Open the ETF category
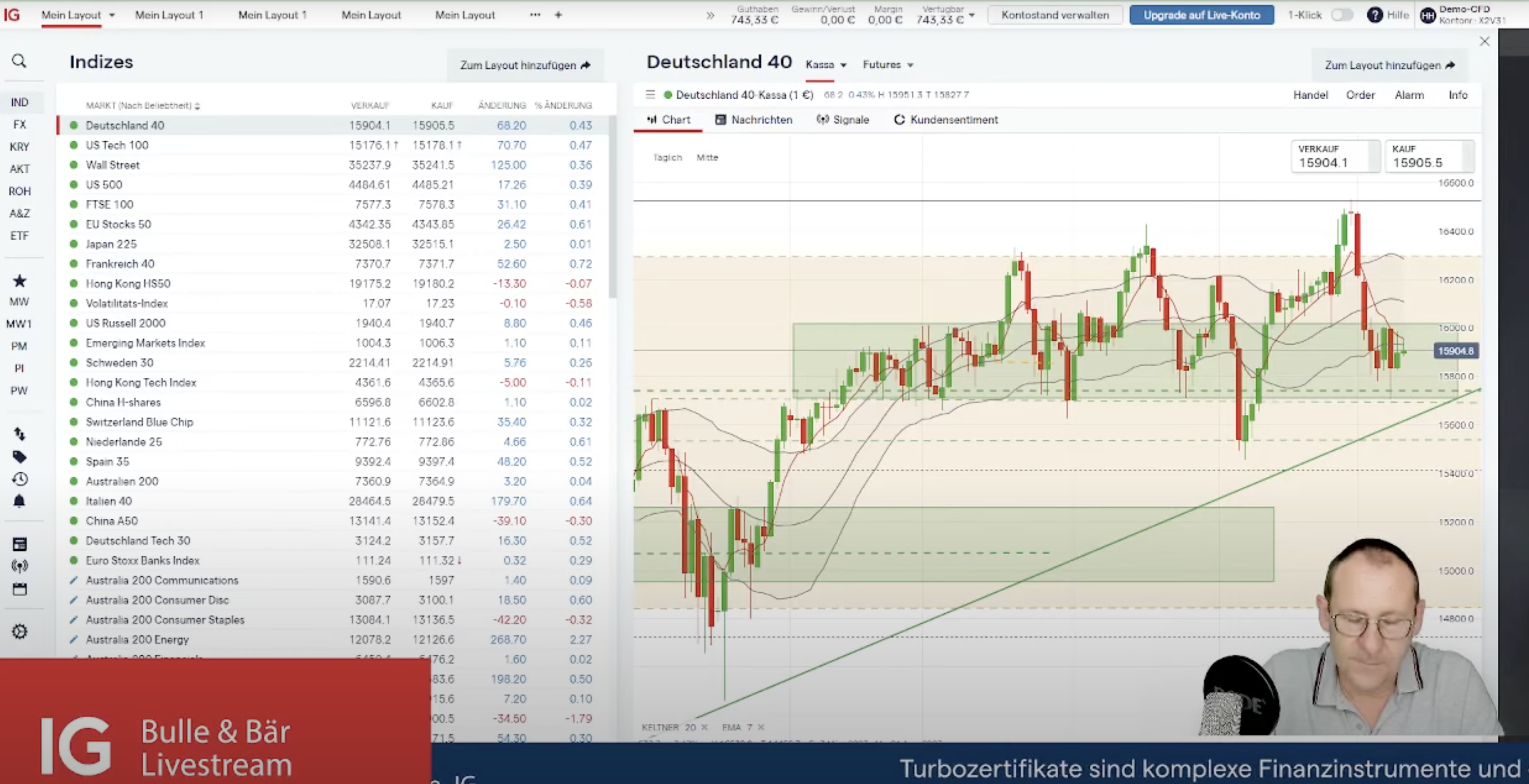Screen dimensions: 1529x784 [x=19, y=236]
